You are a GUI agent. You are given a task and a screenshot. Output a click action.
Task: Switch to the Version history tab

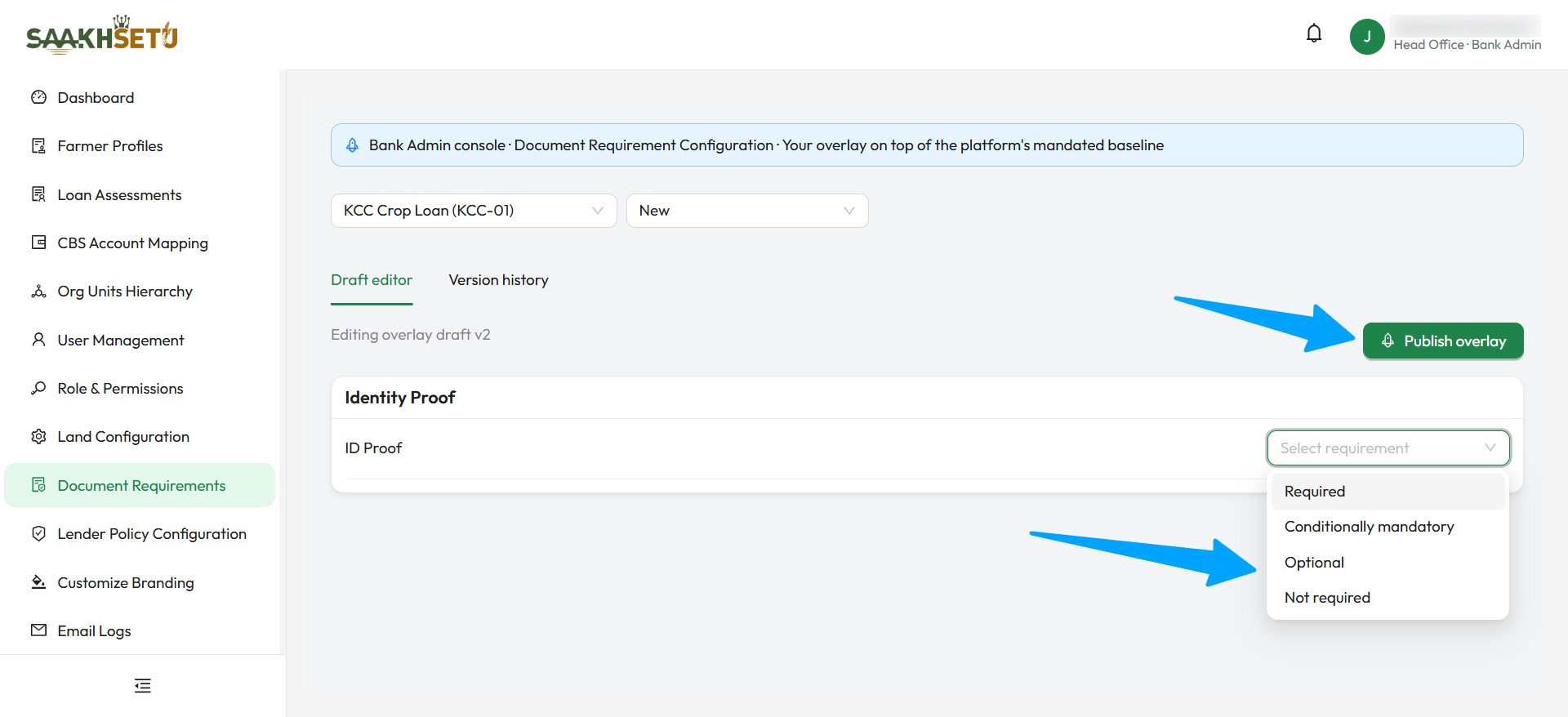click(498, 280)
